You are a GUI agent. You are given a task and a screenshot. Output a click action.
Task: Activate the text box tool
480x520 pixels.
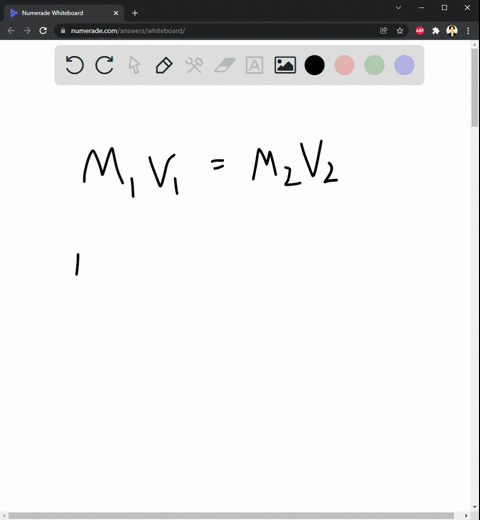pyautogui.click(x=254, y=65)
